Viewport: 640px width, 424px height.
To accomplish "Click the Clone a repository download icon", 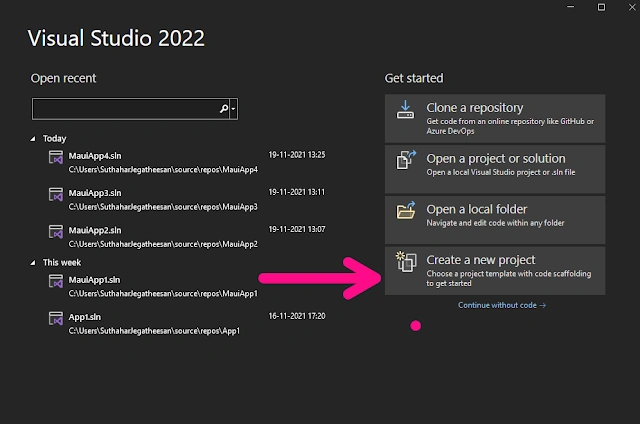I will coord(405,109).
